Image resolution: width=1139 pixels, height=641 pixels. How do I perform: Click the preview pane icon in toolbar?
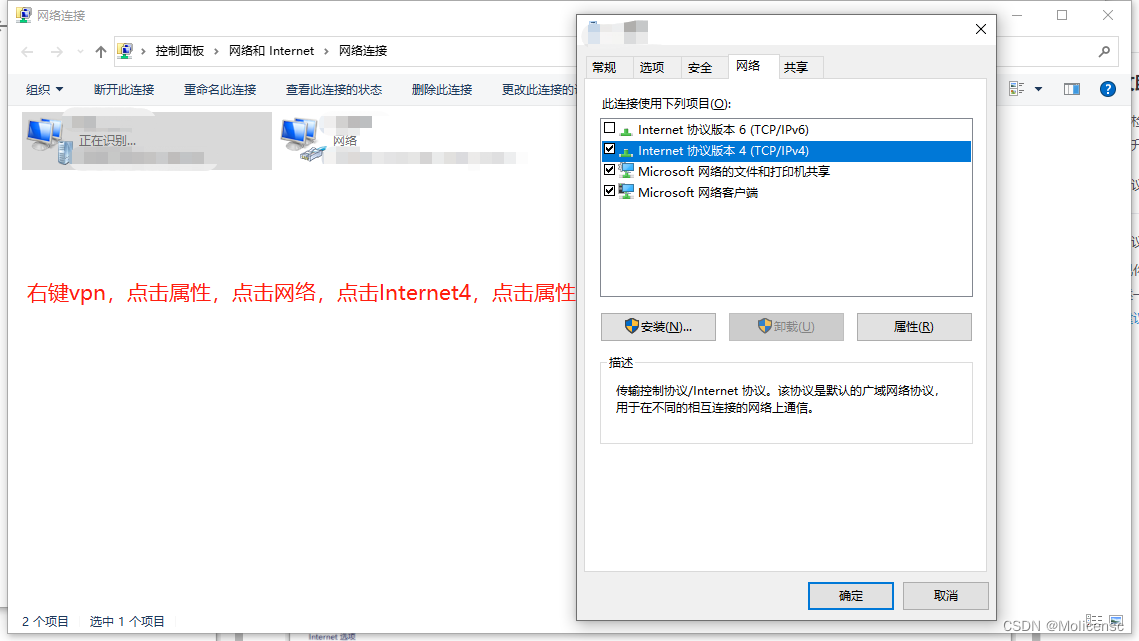(1071, 89)
